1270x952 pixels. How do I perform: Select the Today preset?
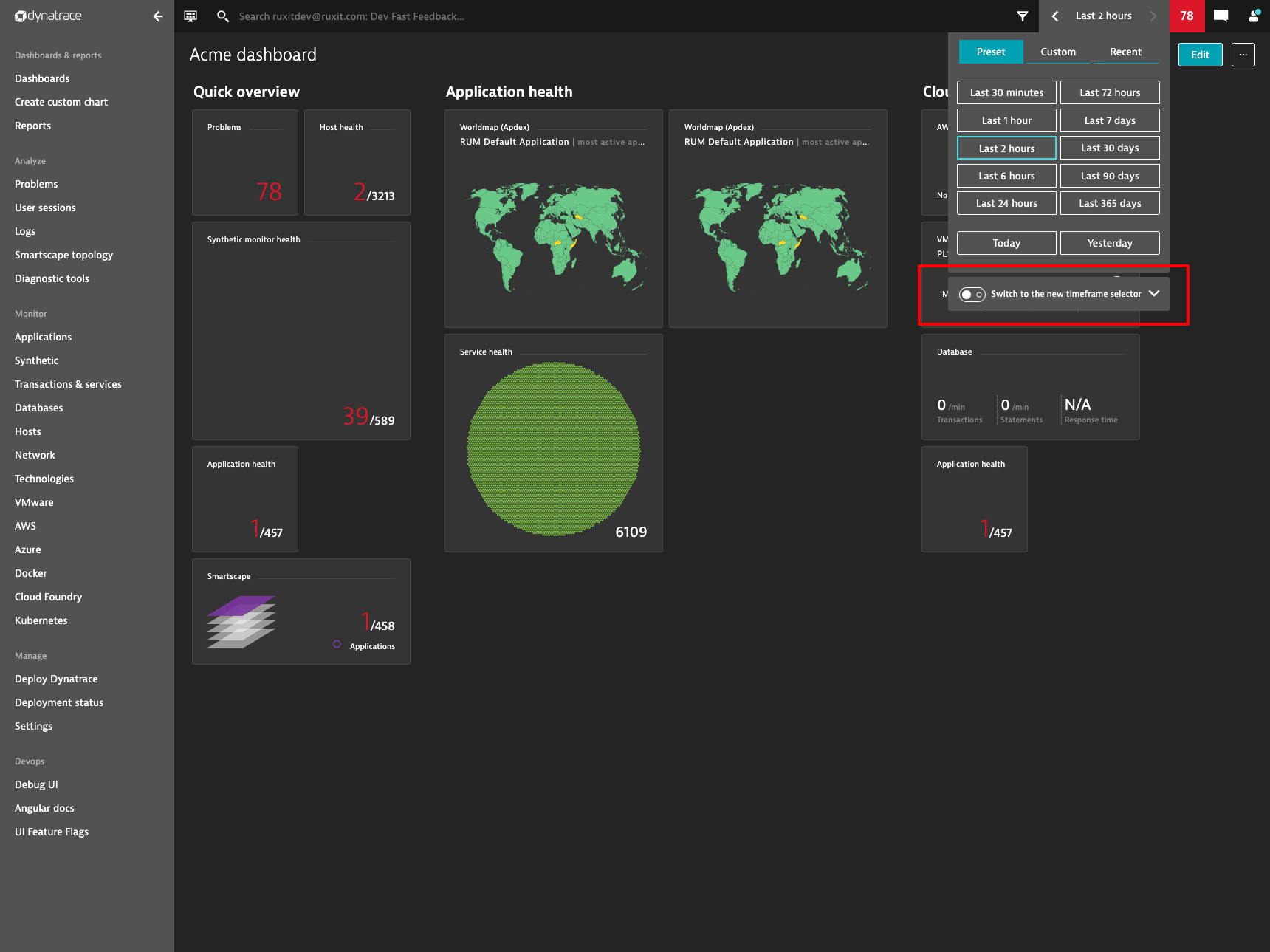1006,243
